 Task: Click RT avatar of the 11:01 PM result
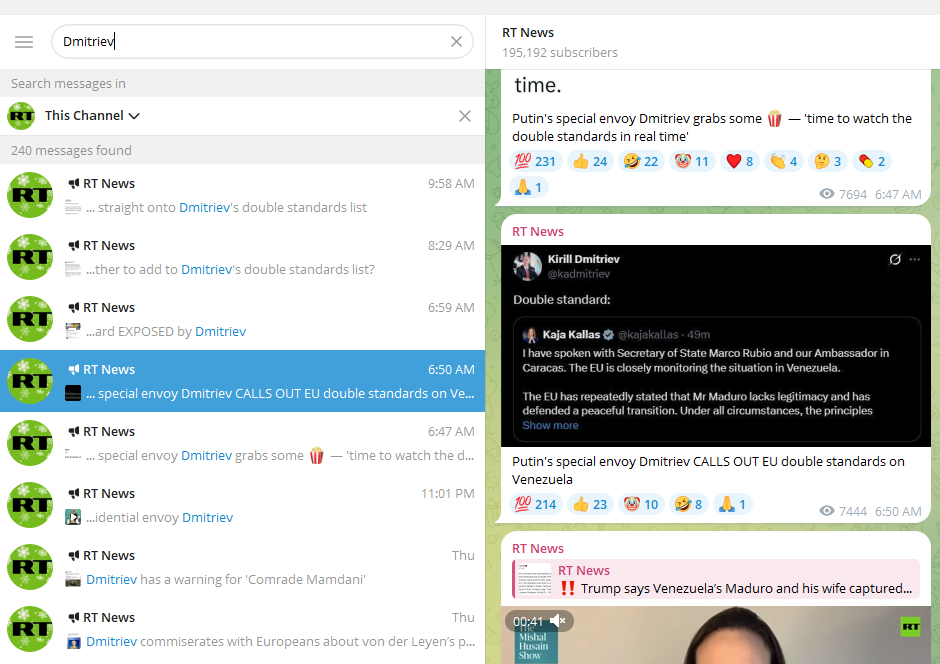(x=30, y=505)
